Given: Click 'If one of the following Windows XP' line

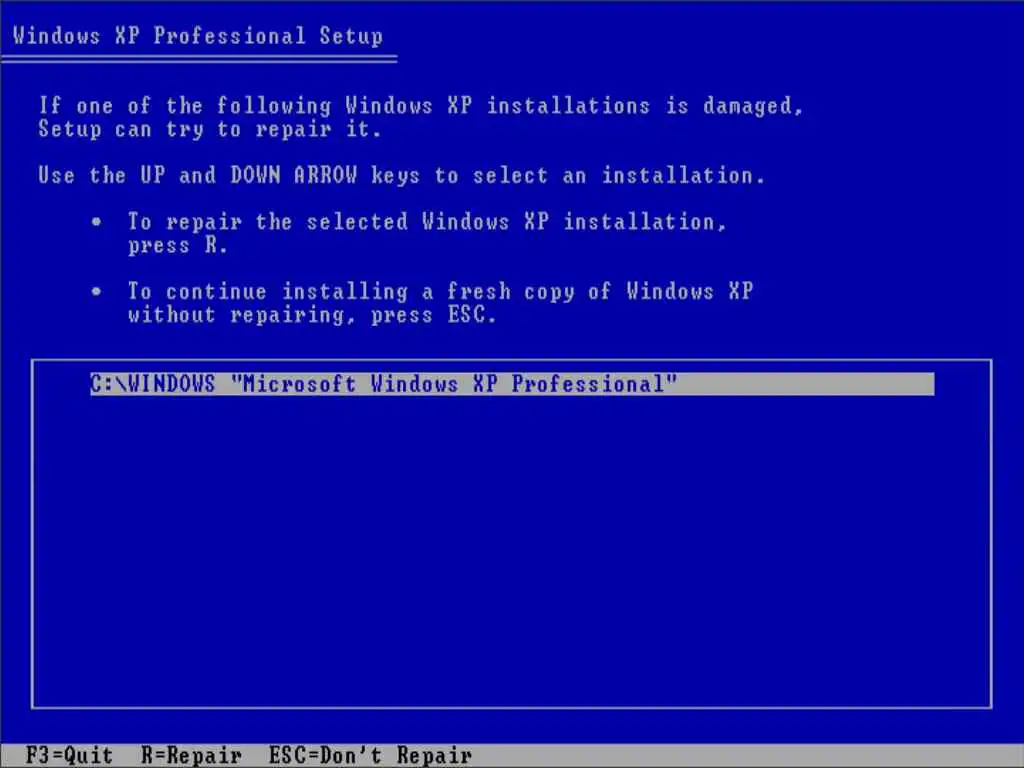Looking at the screenshot, I should click(421, 105).
